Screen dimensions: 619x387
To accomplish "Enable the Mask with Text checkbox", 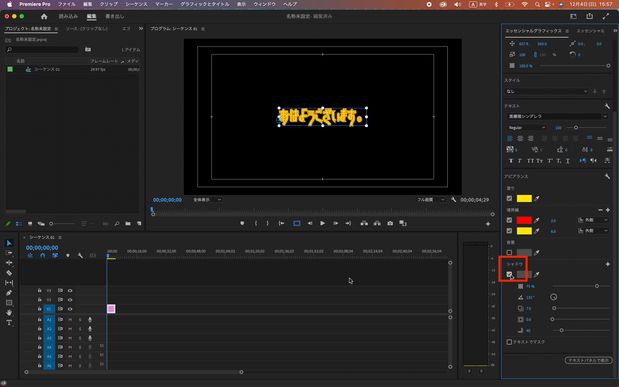I will coord(509,342).
